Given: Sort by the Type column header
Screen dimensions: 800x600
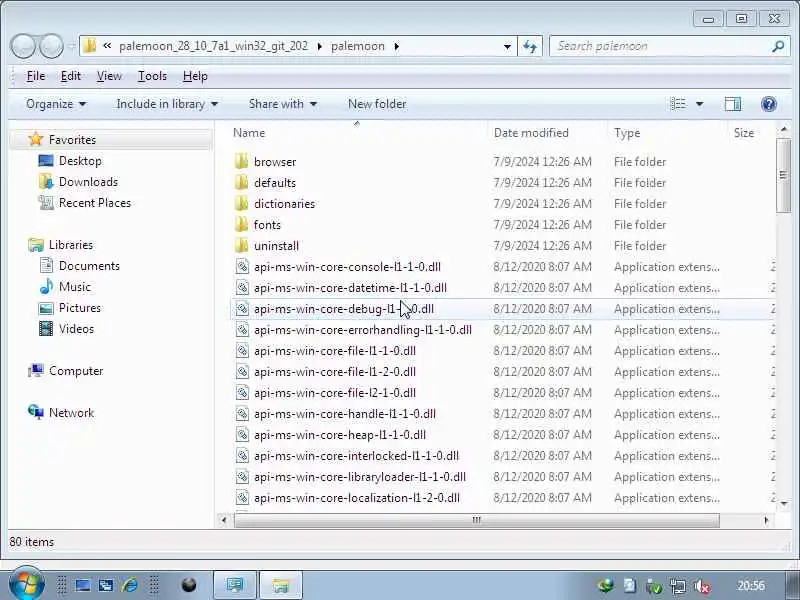Looking at the screenshot, I should [x=667, y=133].
